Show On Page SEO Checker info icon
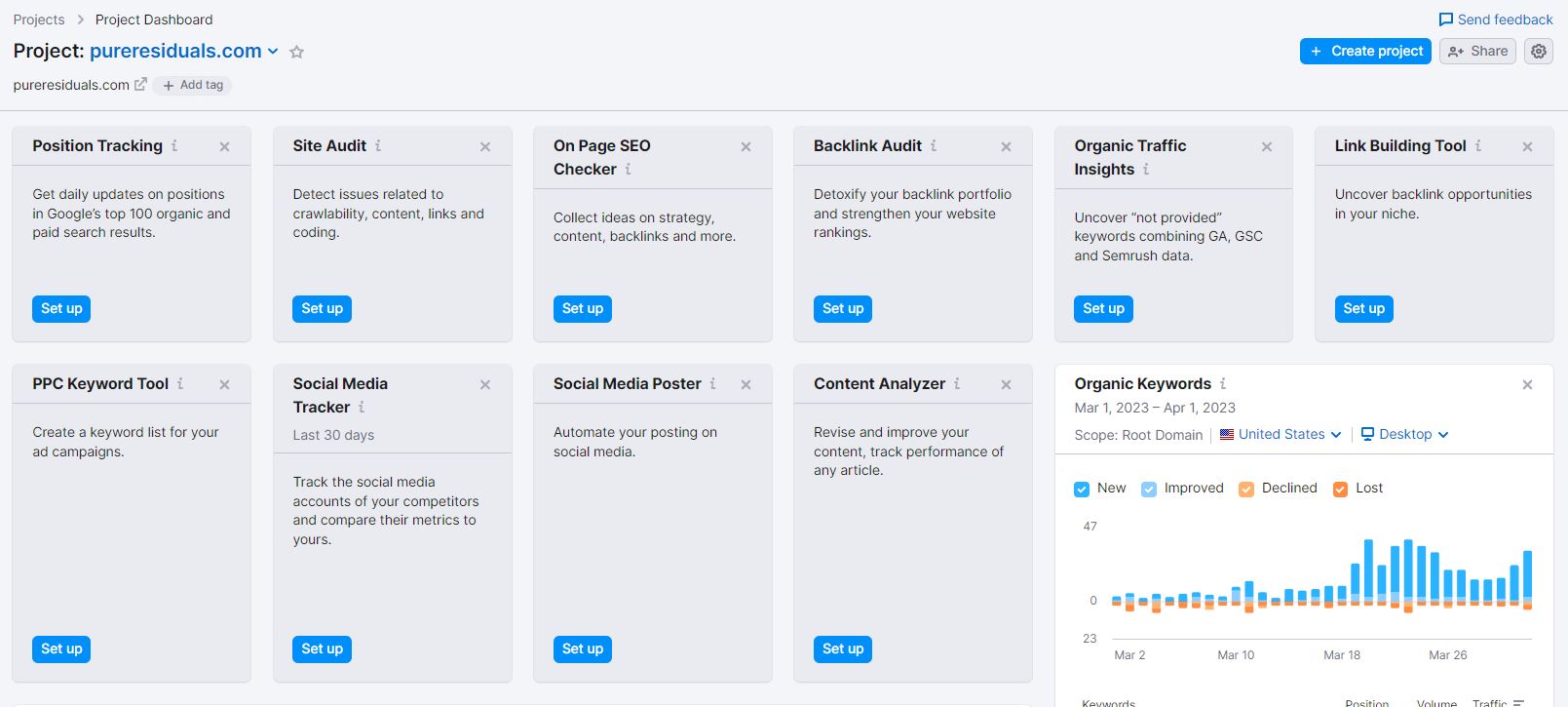 coord(628,169)
